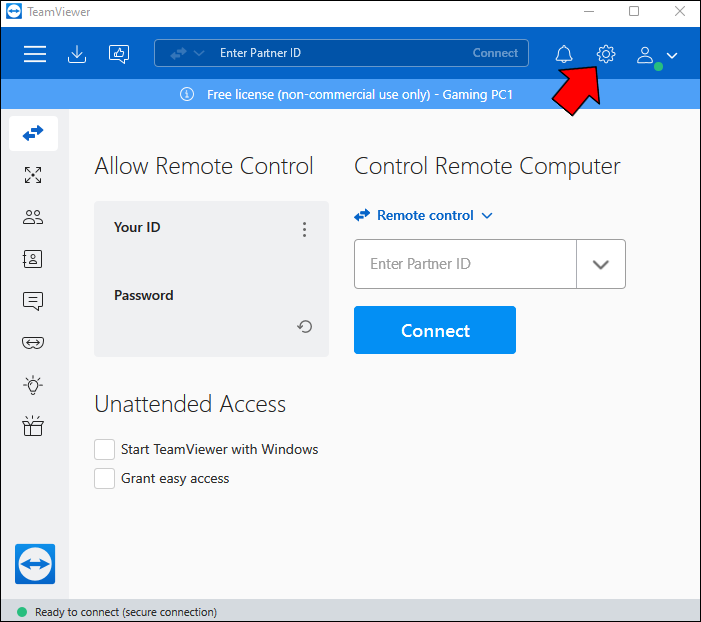Open the Chat sidebar icon
Viewport: 701px width, 622px height.
click(33, 301)
